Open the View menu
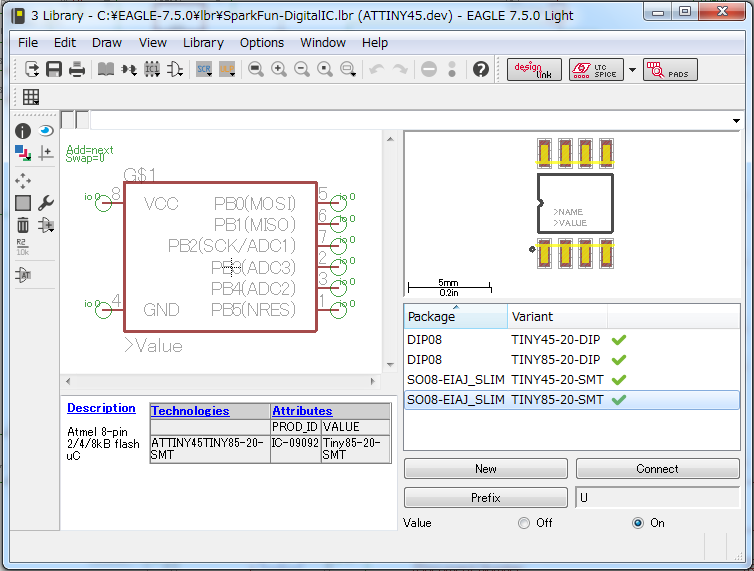Viewport: 754px width, 571px height. 153,43
